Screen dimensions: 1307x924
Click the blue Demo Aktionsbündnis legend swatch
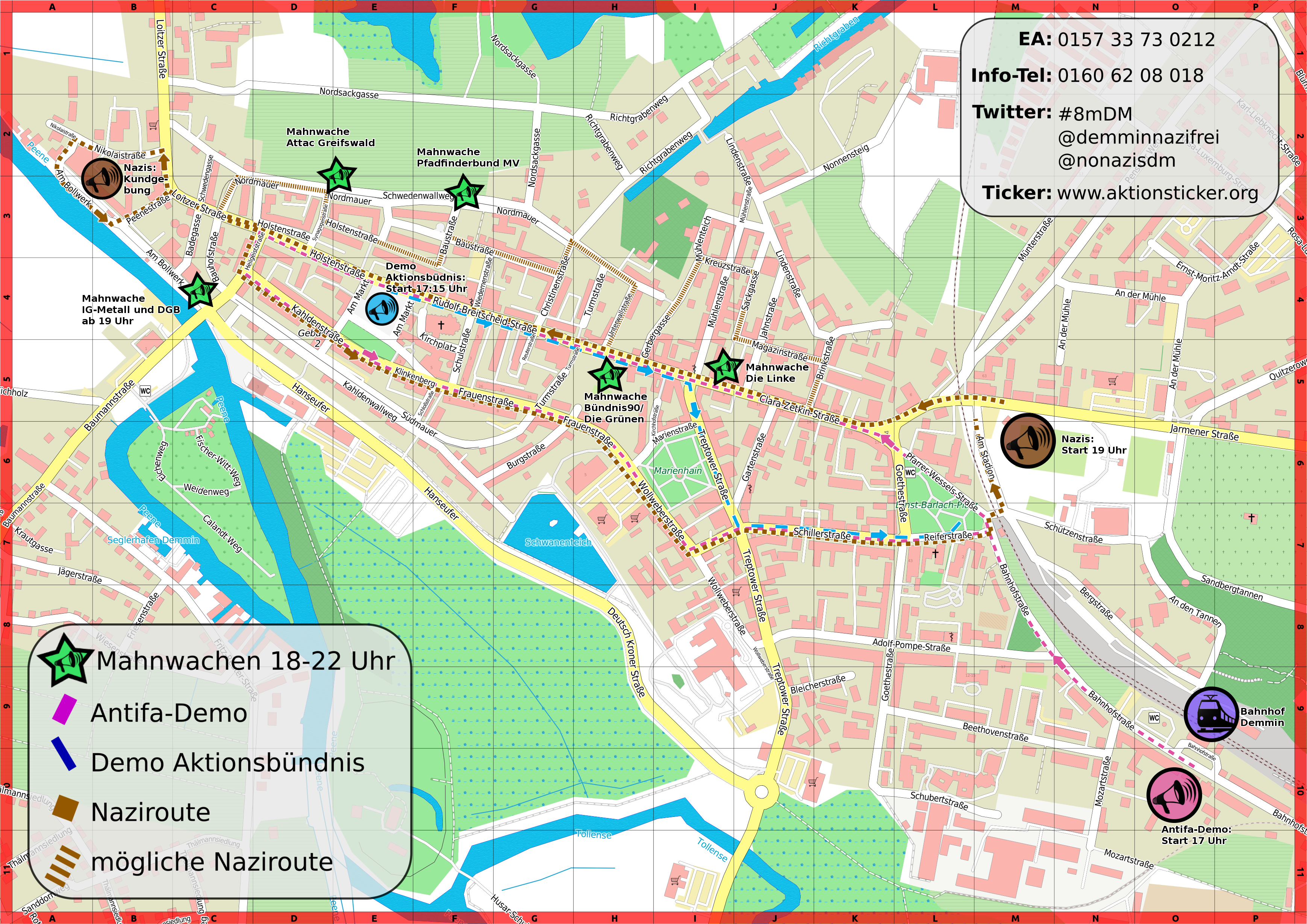coord(63,754)
